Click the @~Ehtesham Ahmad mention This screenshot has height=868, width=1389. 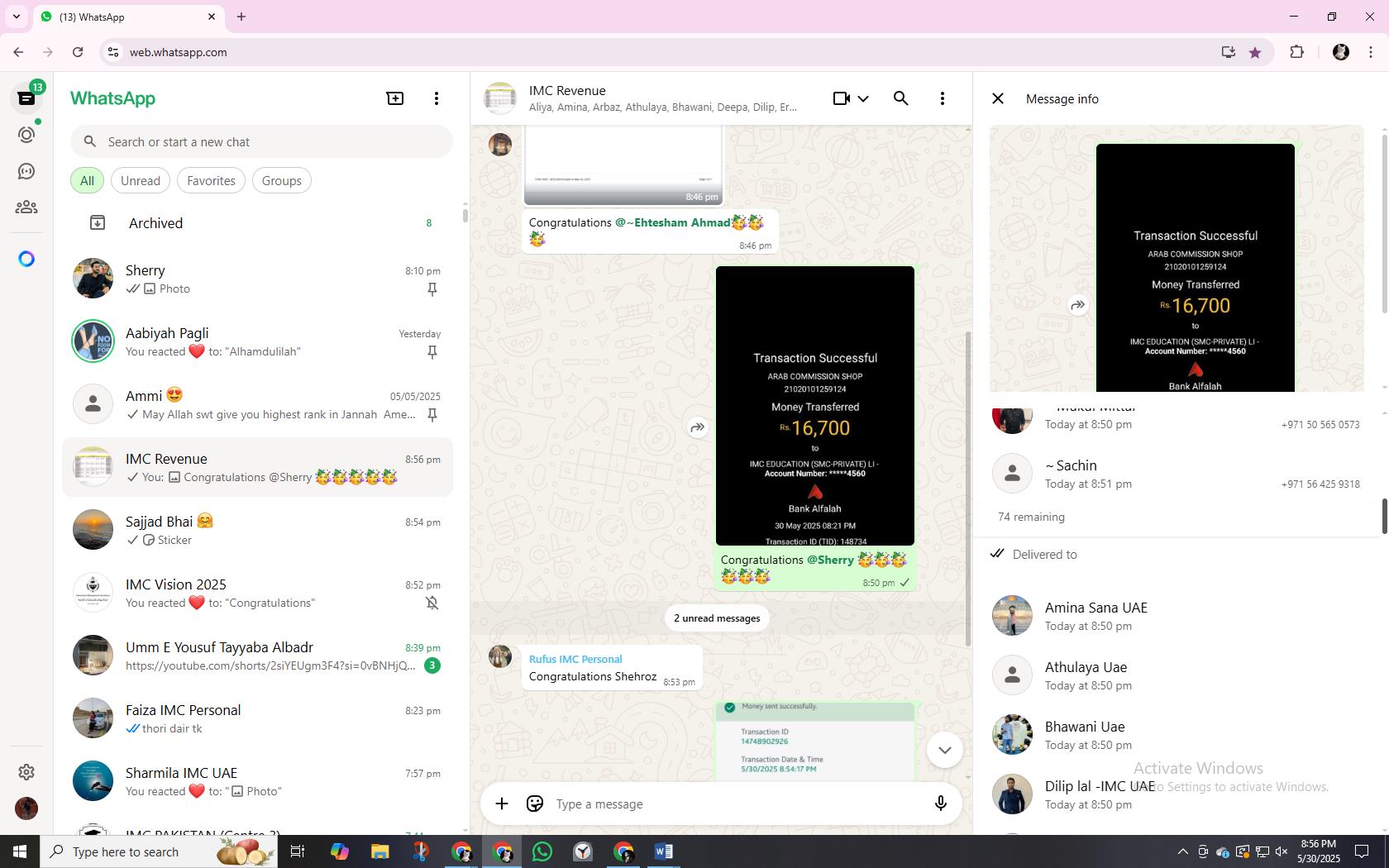tap(672, 222)
